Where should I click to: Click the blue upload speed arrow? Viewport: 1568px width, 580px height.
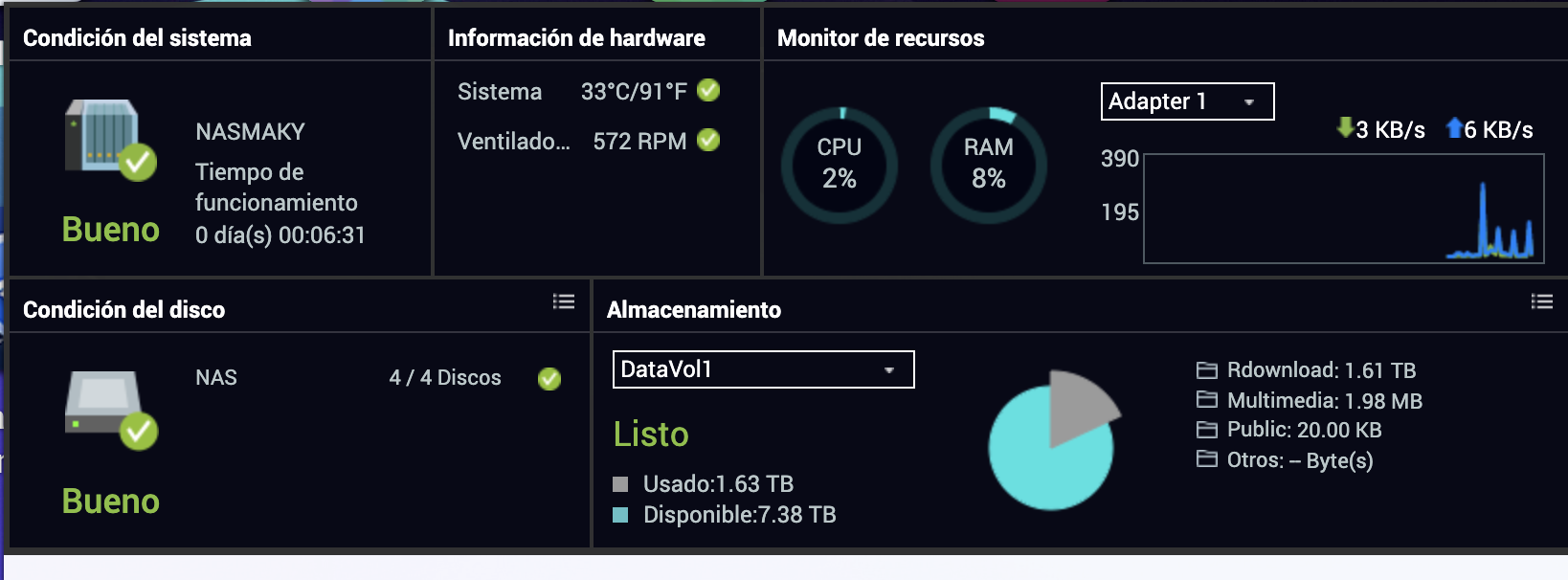pos(1454,127)
